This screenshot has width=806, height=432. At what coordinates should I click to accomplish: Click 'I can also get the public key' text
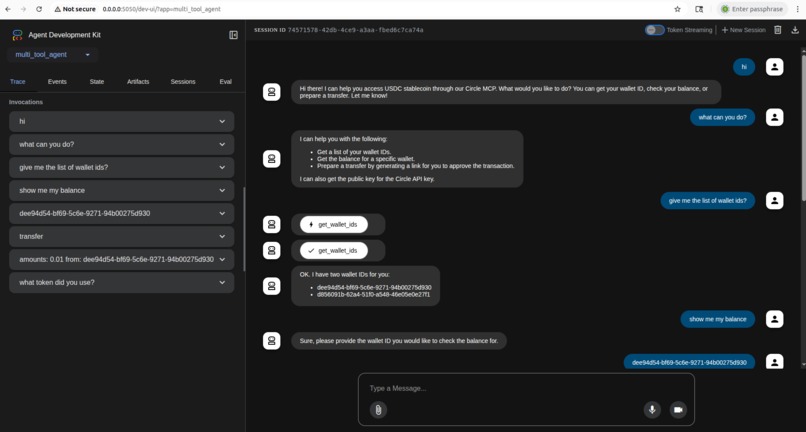pyautogui.click(x=367, y=179)
